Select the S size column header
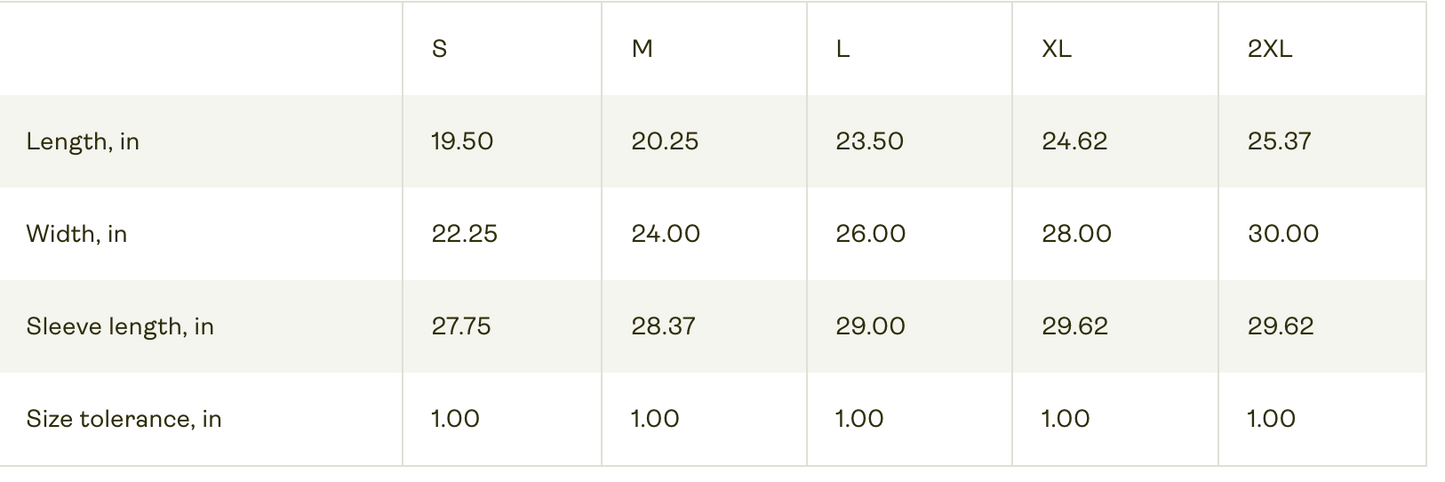 tap(439, 49)
